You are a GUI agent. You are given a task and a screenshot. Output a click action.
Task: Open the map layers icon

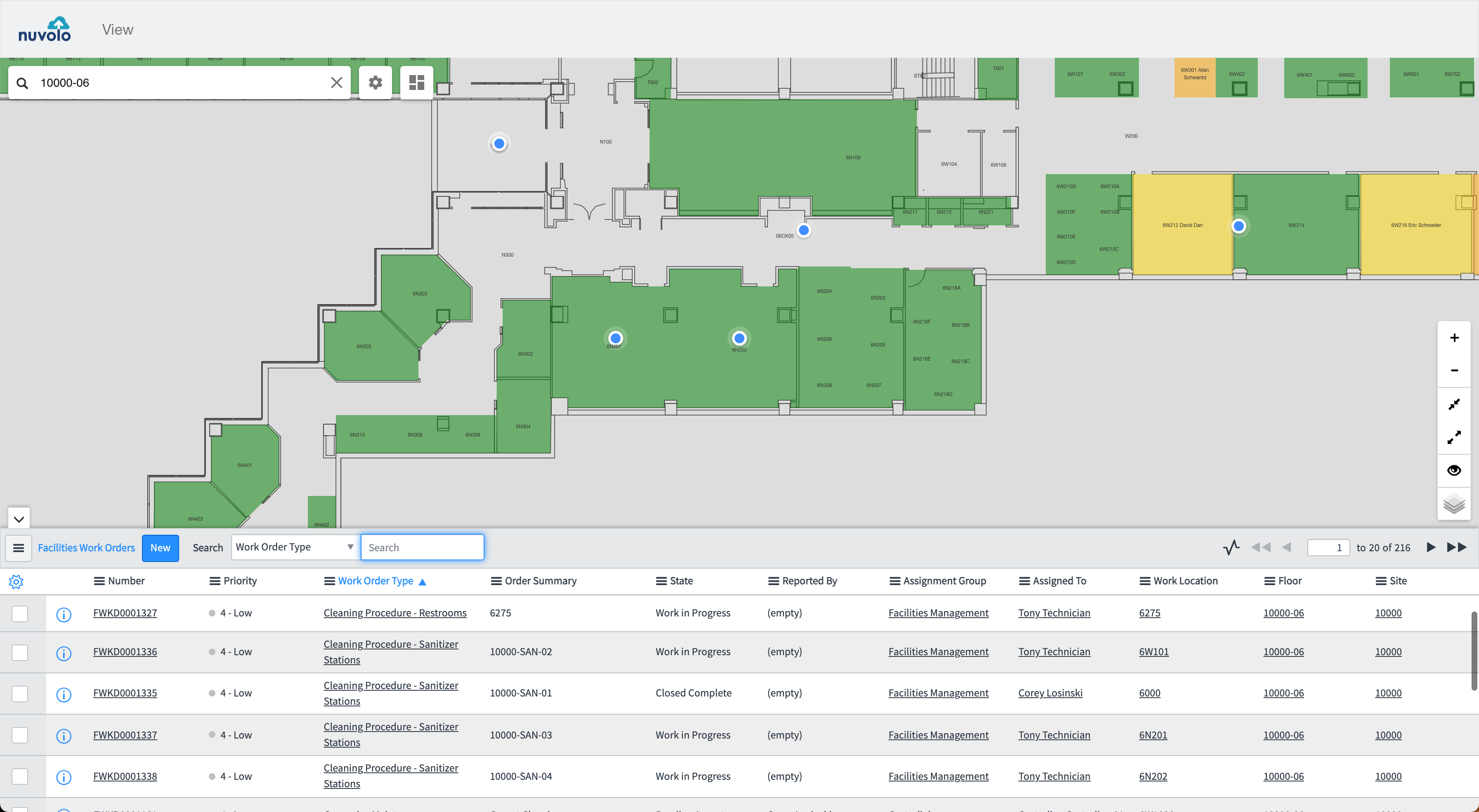click(1454, 504)
